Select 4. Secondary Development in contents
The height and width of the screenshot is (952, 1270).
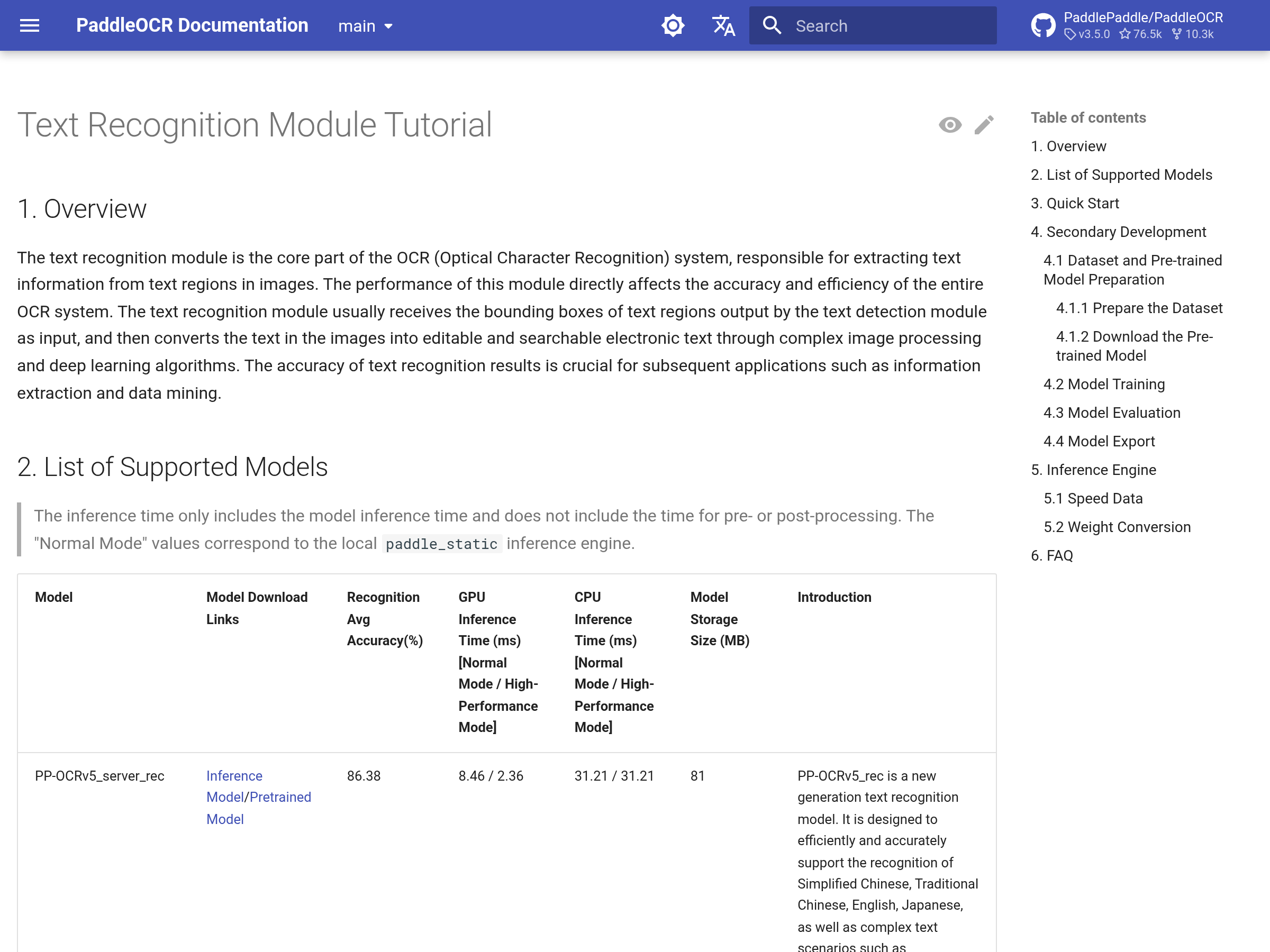pyautogui.click(x=1118, y=232)
